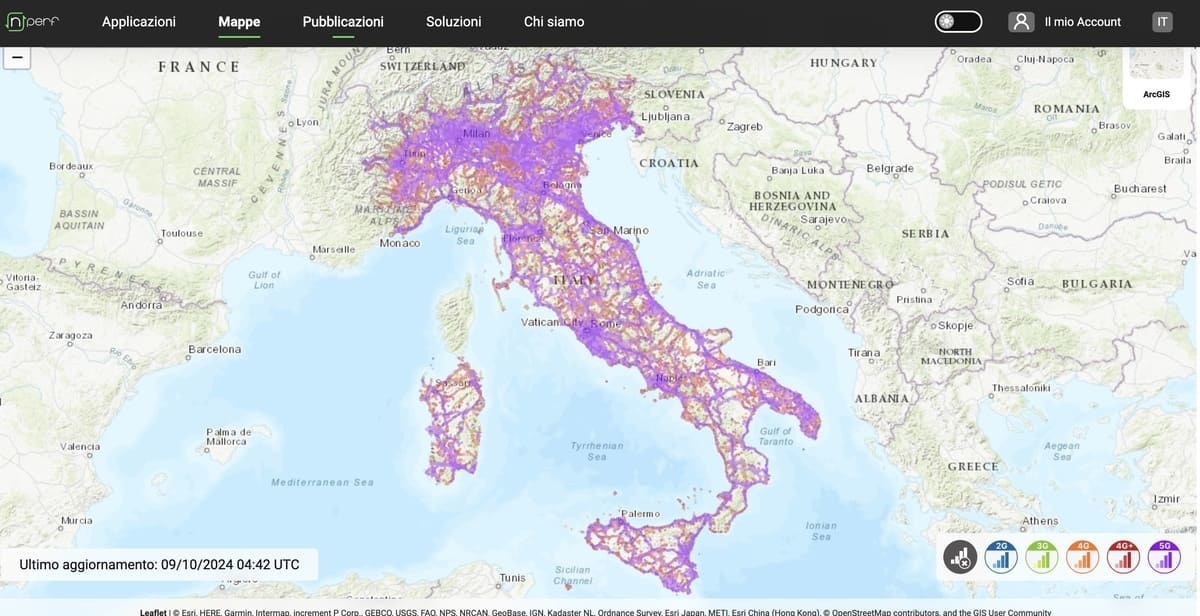Open the Pubblicazioni menu item
The image size is (1200, 616).
[x=342, y=21]
